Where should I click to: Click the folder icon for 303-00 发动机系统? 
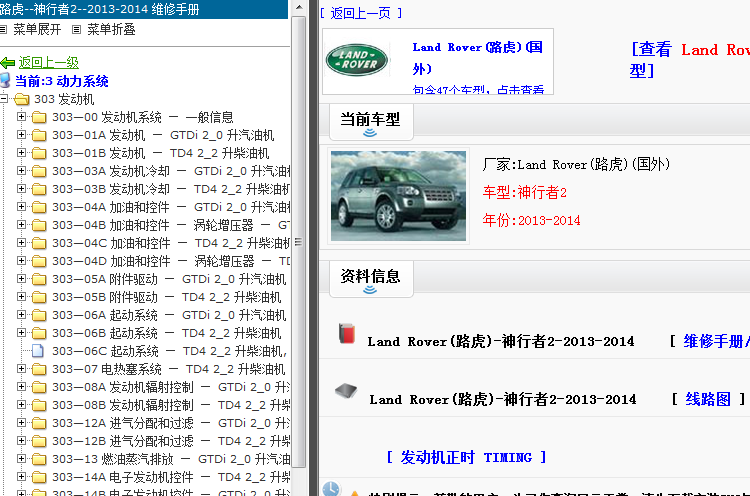39,117
